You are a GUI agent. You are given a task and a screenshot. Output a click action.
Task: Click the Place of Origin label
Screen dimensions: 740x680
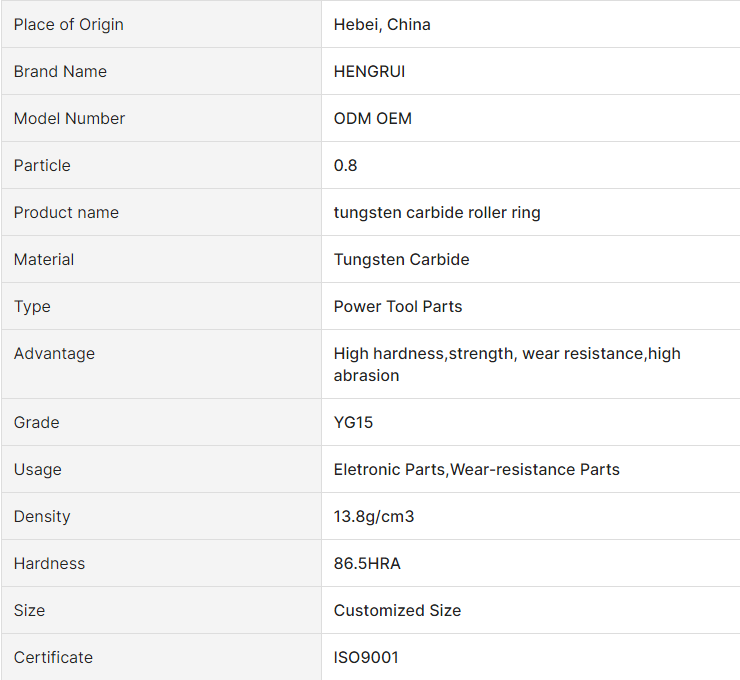point(68,25)
